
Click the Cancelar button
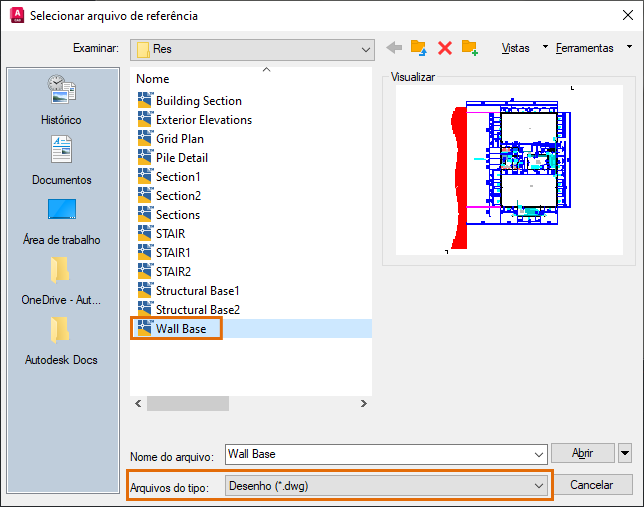[x=591, y=485]
